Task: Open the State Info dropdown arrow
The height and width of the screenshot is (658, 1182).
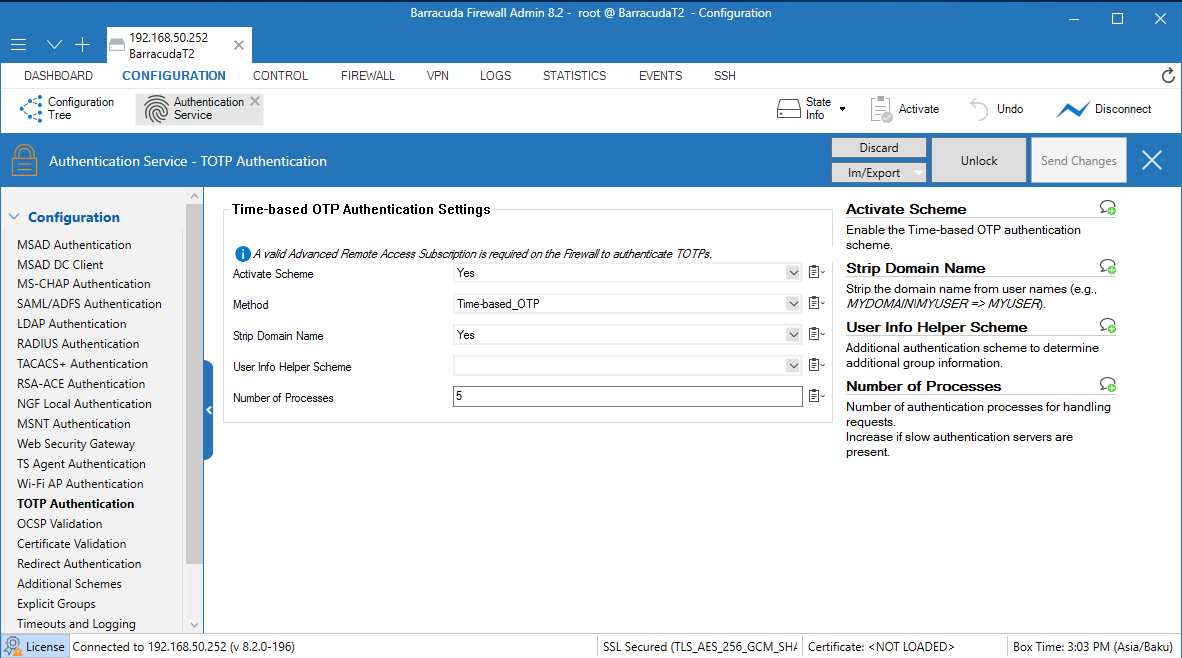Action: (843, 109)
